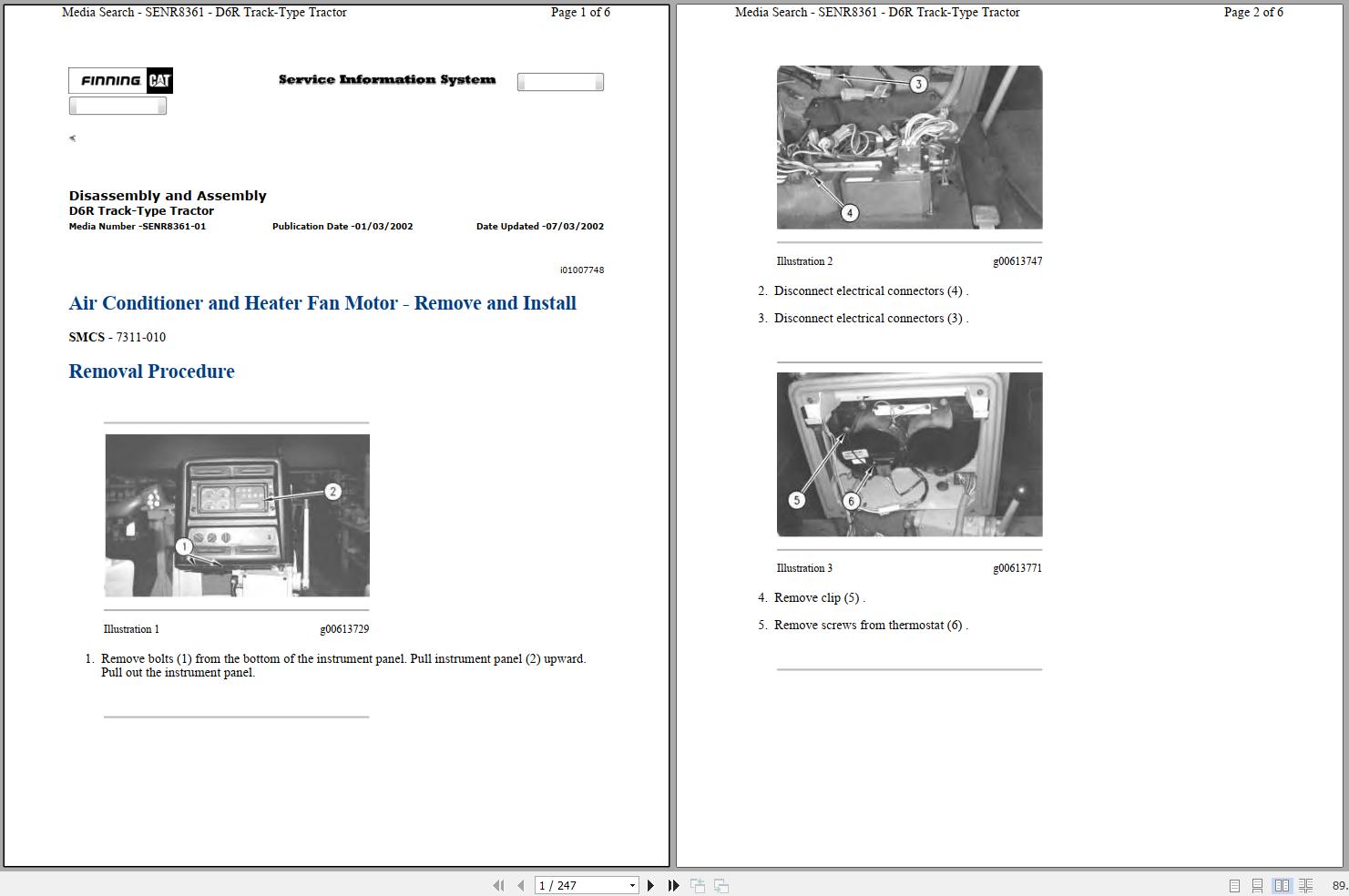The height and width of the screenshot is (896, 1349).
Task: Click the zoom percentage value in status bar
Action: coord(1340,885)
